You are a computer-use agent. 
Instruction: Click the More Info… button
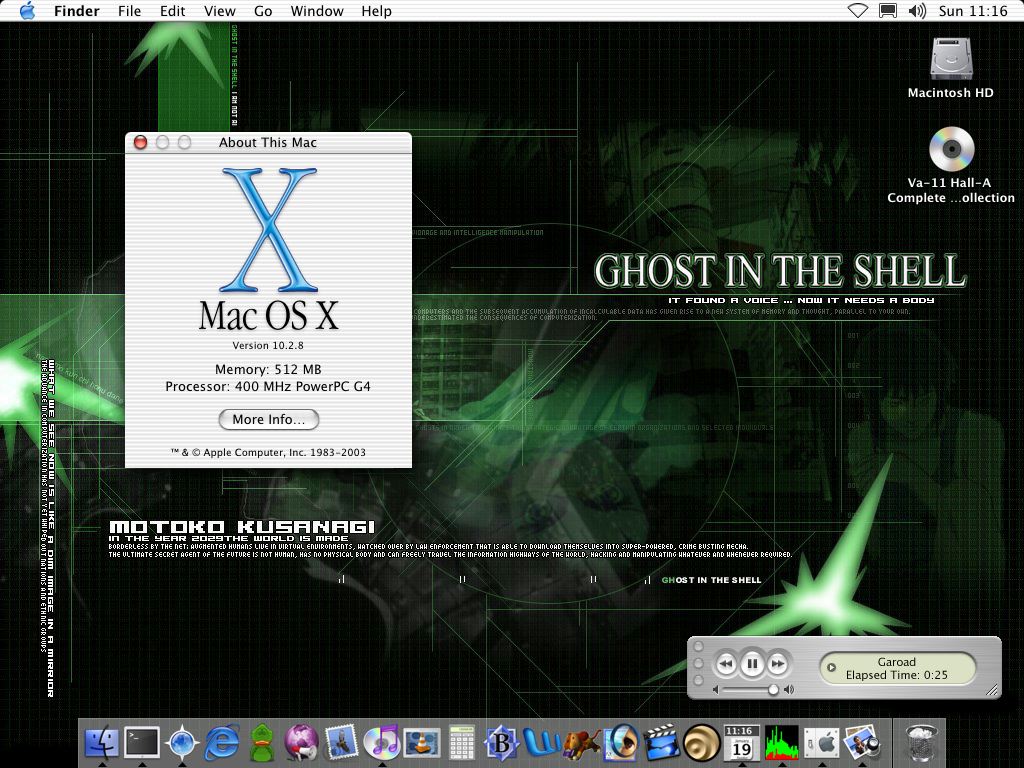[x=268, y=419]
